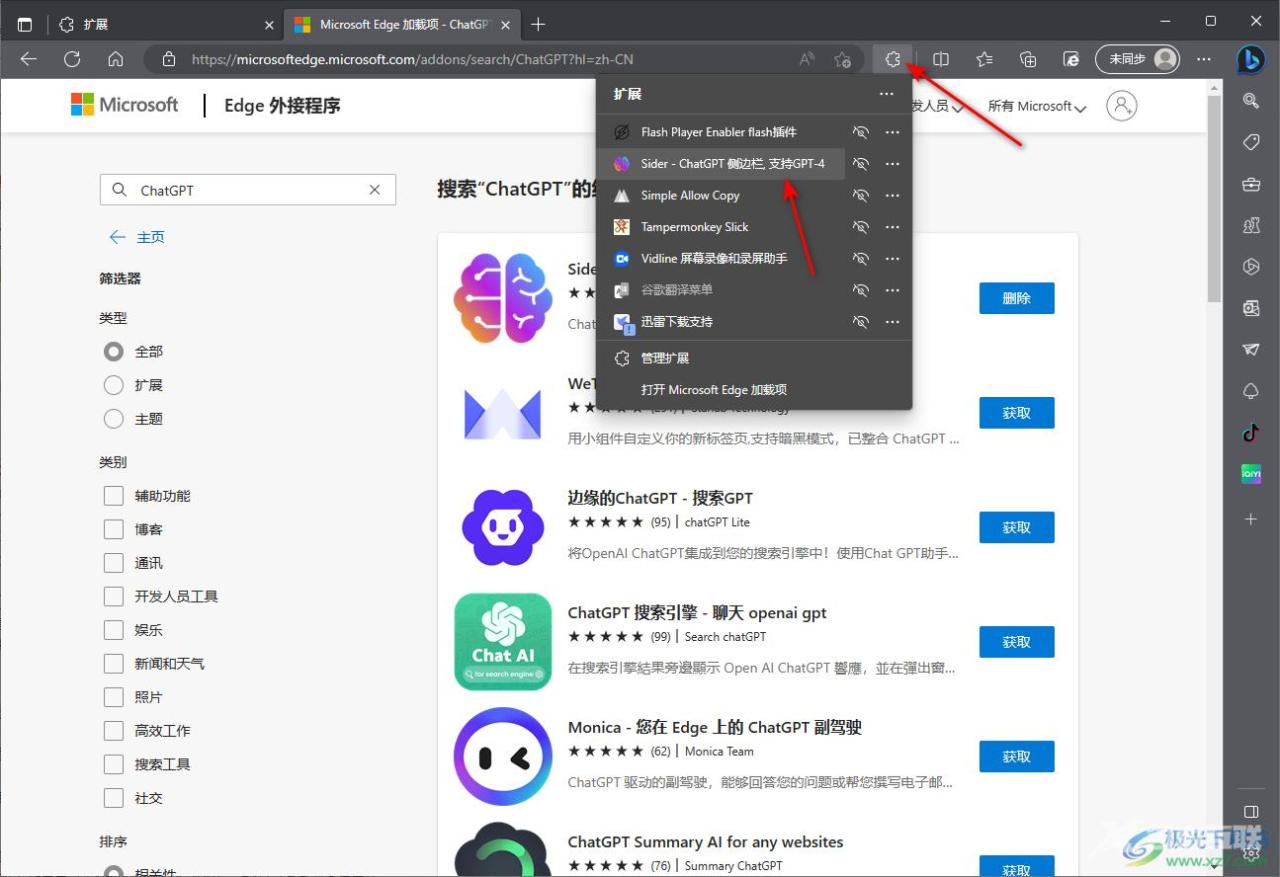This screenshot has height=877, width=1280.
Task: Refresh the current page
Action: [x=72, y=59]
